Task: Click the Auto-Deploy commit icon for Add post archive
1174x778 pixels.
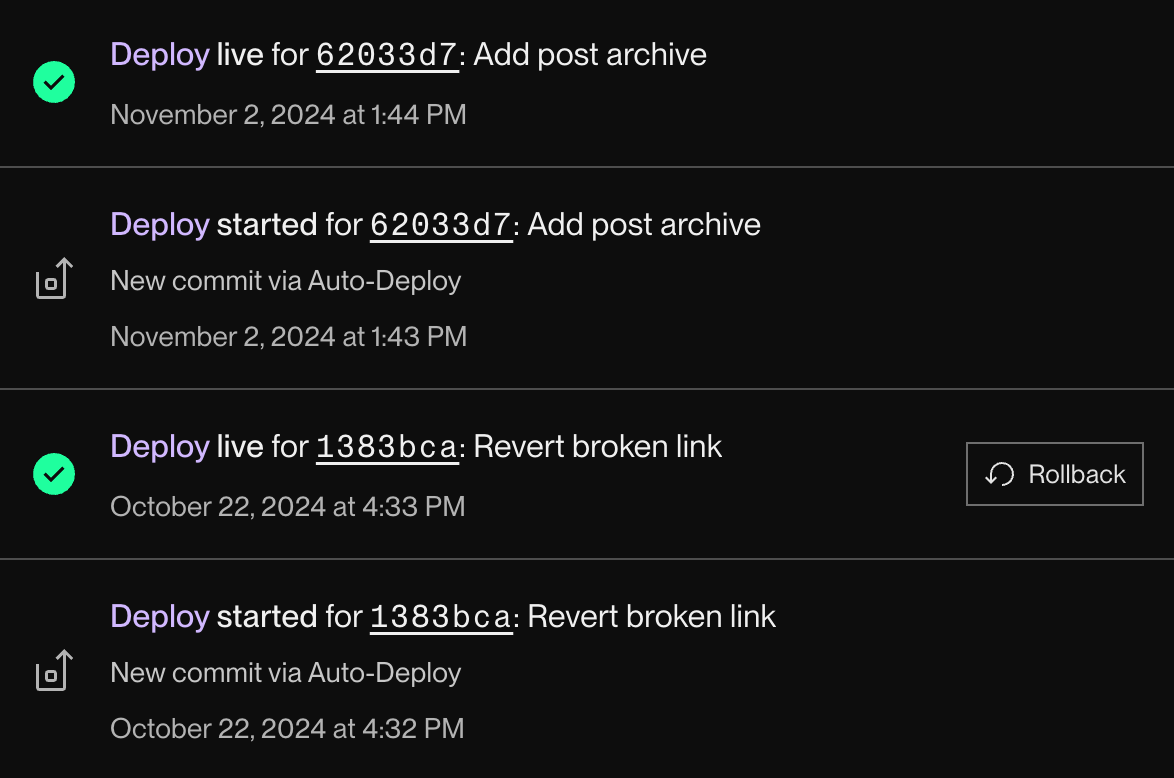Action: tap(53, 278)
